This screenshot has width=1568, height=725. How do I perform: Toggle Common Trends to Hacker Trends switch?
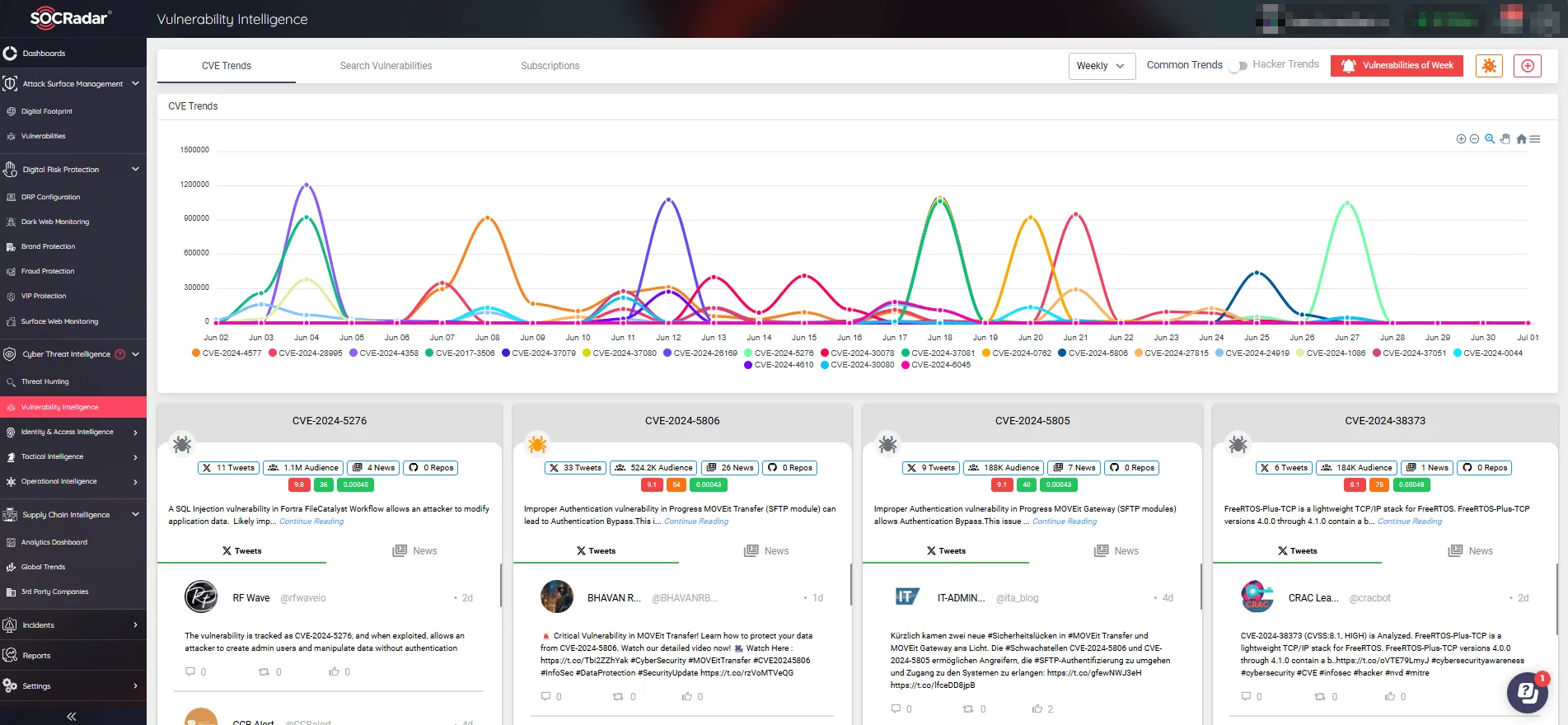pyautogui.click(x=1238, y=66)
